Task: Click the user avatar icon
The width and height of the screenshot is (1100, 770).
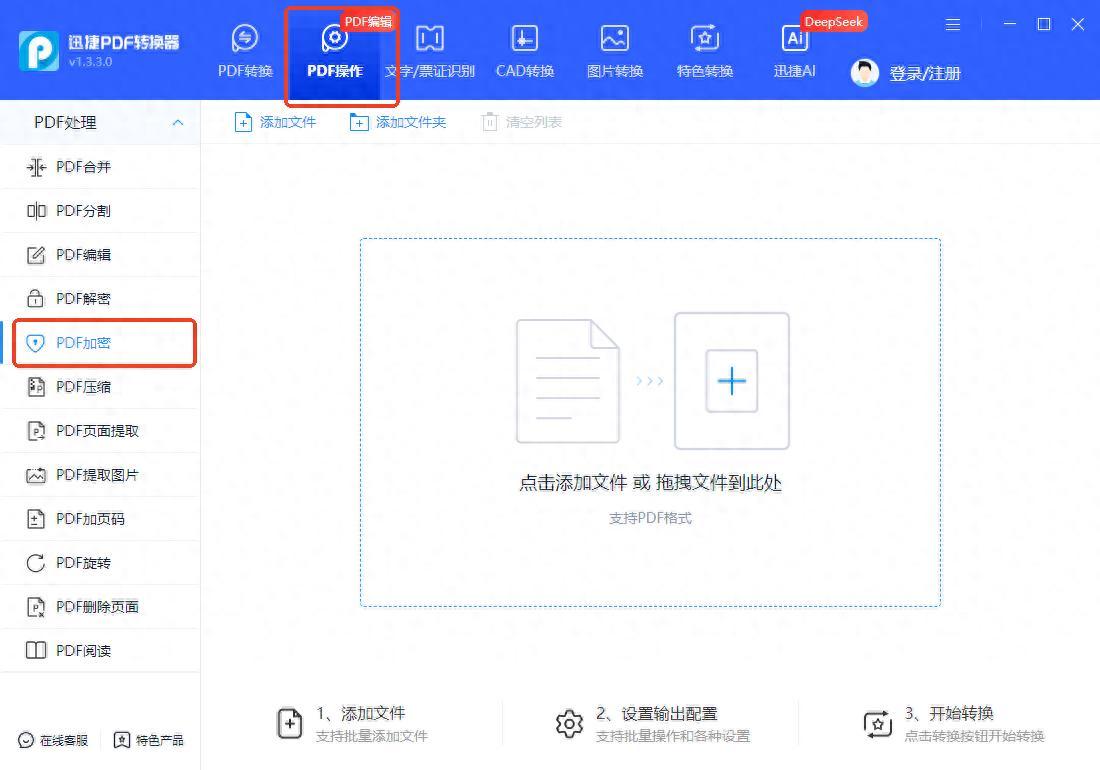Action: (x=864, y=72)
